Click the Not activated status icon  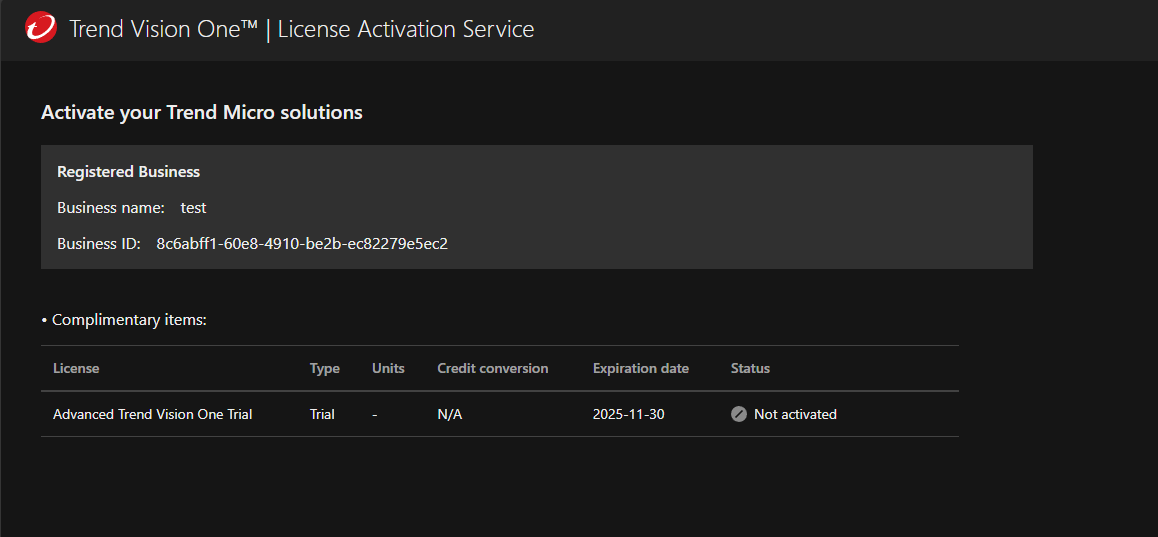click(x=739, y=414)
